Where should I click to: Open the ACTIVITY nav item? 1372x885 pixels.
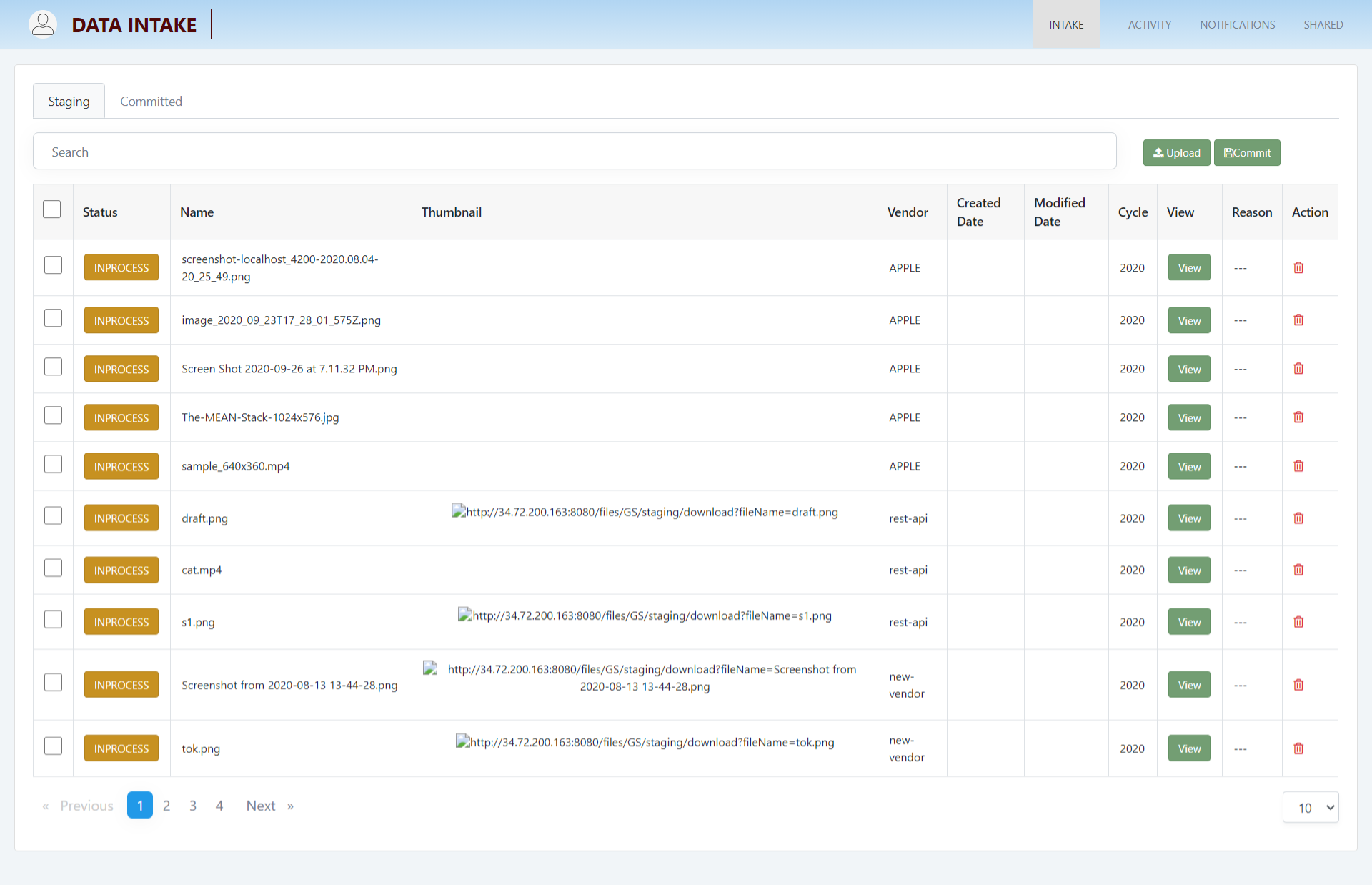coord(1149,24)
